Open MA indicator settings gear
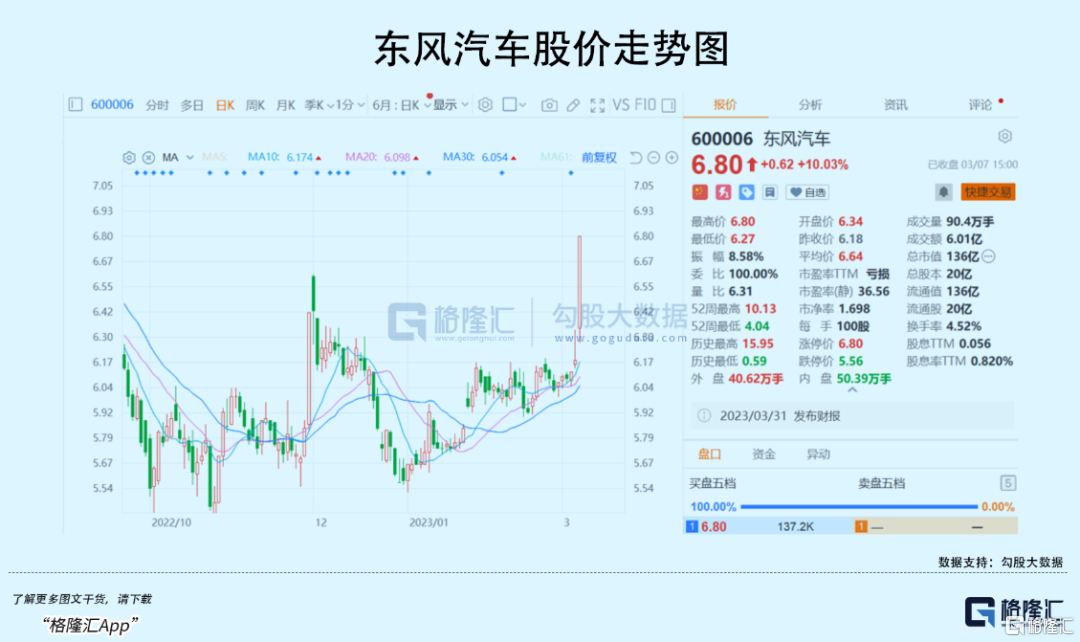 [129, 158]
